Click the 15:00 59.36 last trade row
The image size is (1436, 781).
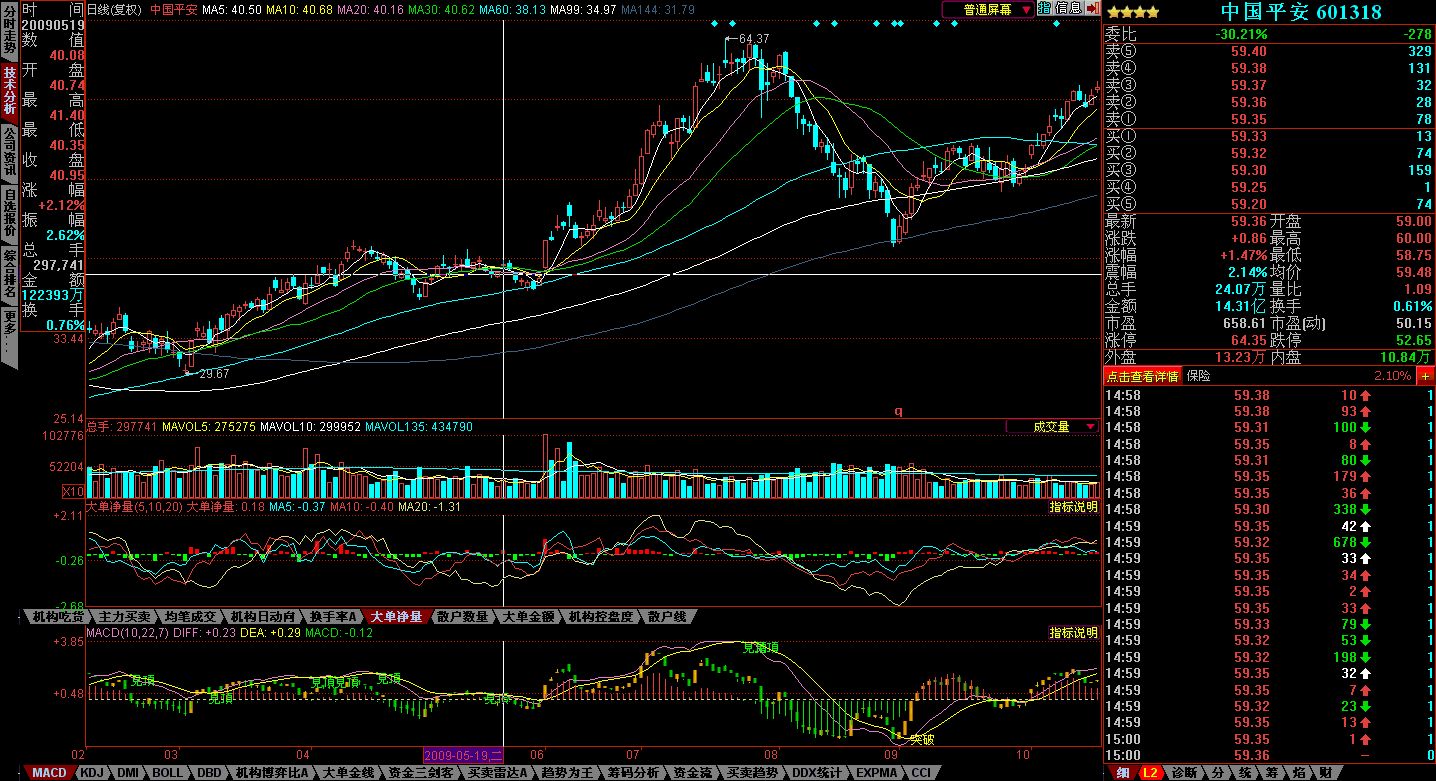point(1268,755)
